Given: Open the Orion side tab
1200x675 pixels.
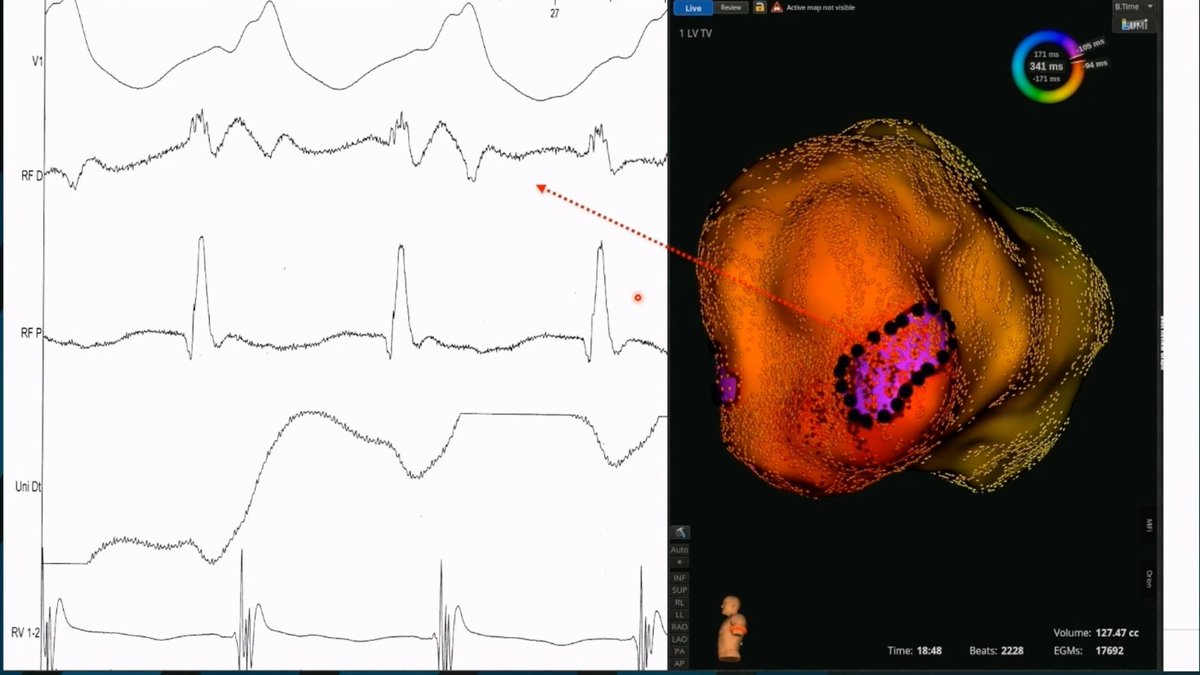Looking at the screenshot, I should point(1151,580).
